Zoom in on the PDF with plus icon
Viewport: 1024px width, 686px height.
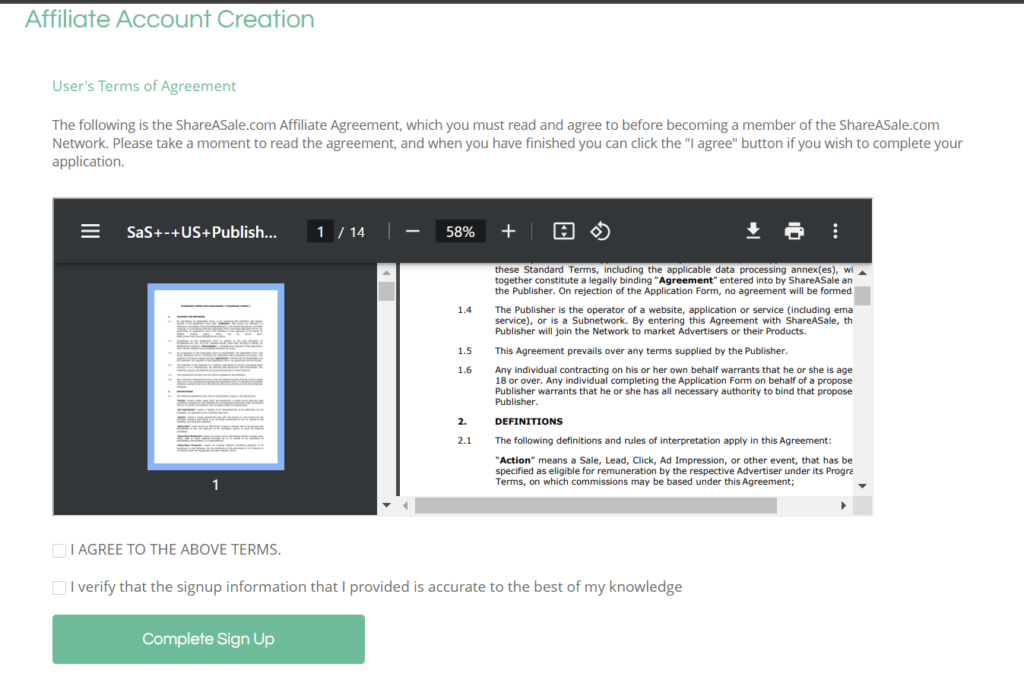coord(508,231)
